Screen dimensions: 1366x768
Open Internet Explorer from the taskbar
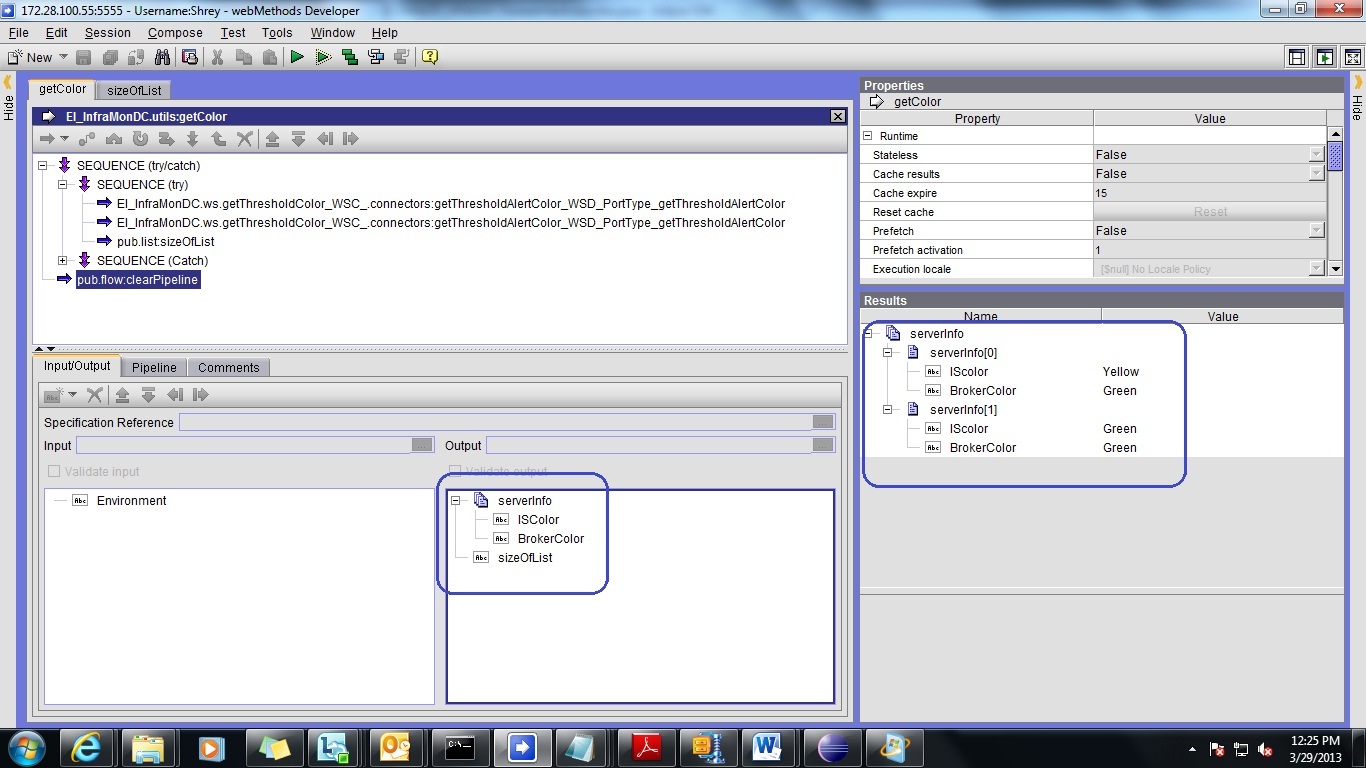pos(88,747)
